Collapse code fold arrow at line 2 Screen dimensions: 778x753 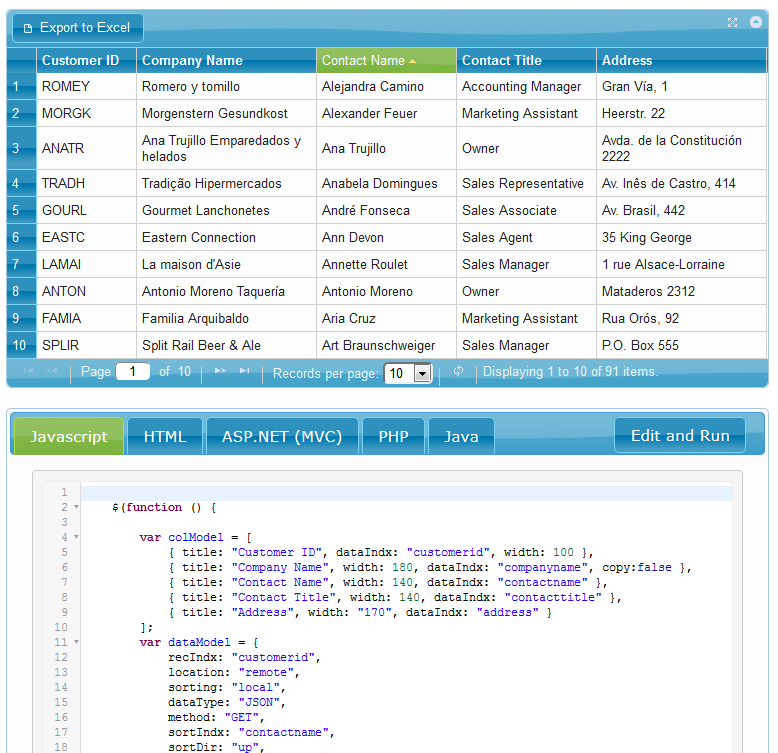pos(76,507)
